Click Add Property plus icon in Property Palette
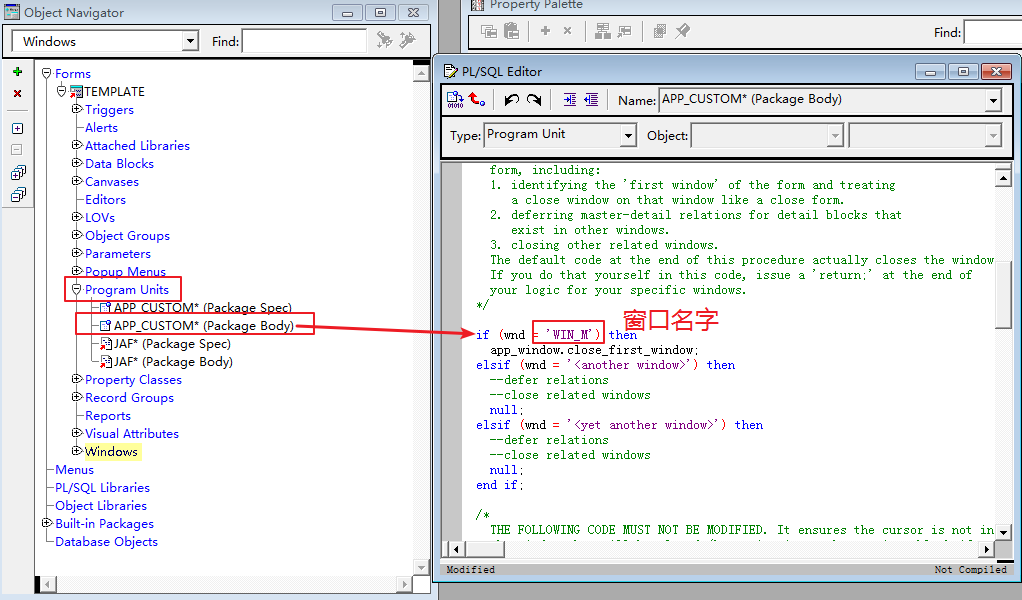The image size is (1022, 600). 546,31
